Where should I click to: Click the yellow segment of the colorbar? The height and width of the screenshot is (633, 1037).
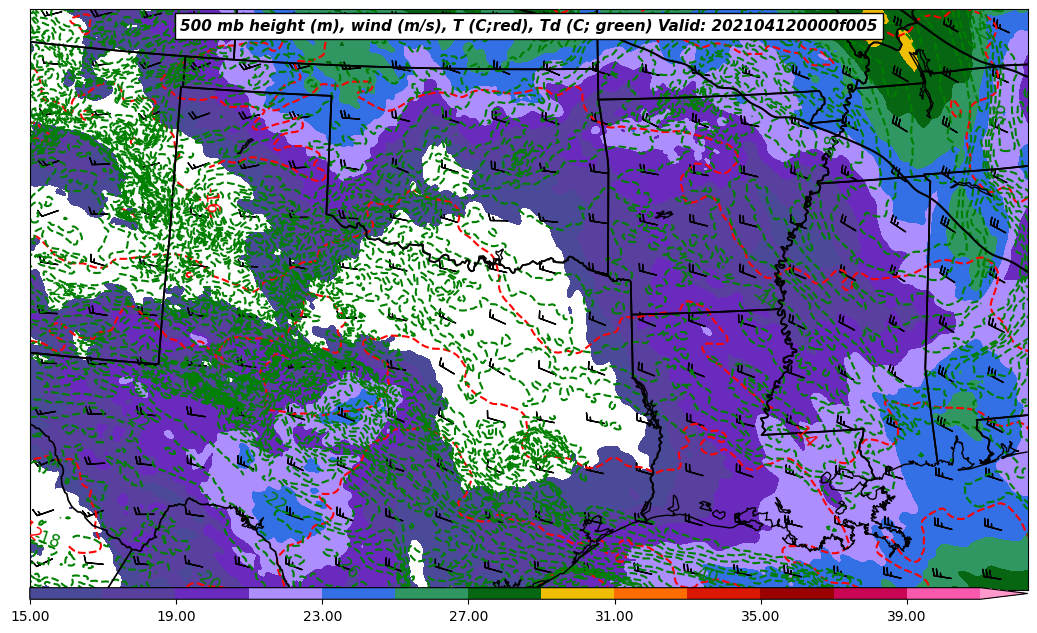pos(577,593)
